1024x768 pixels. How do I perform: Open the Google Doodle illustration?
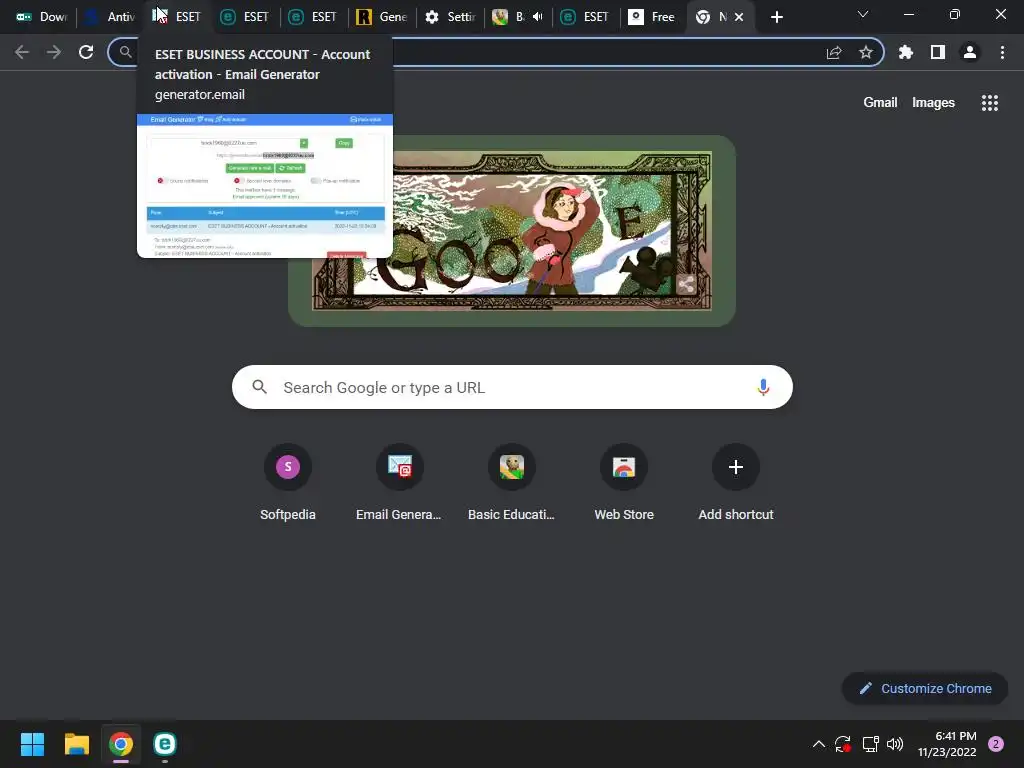512,231
